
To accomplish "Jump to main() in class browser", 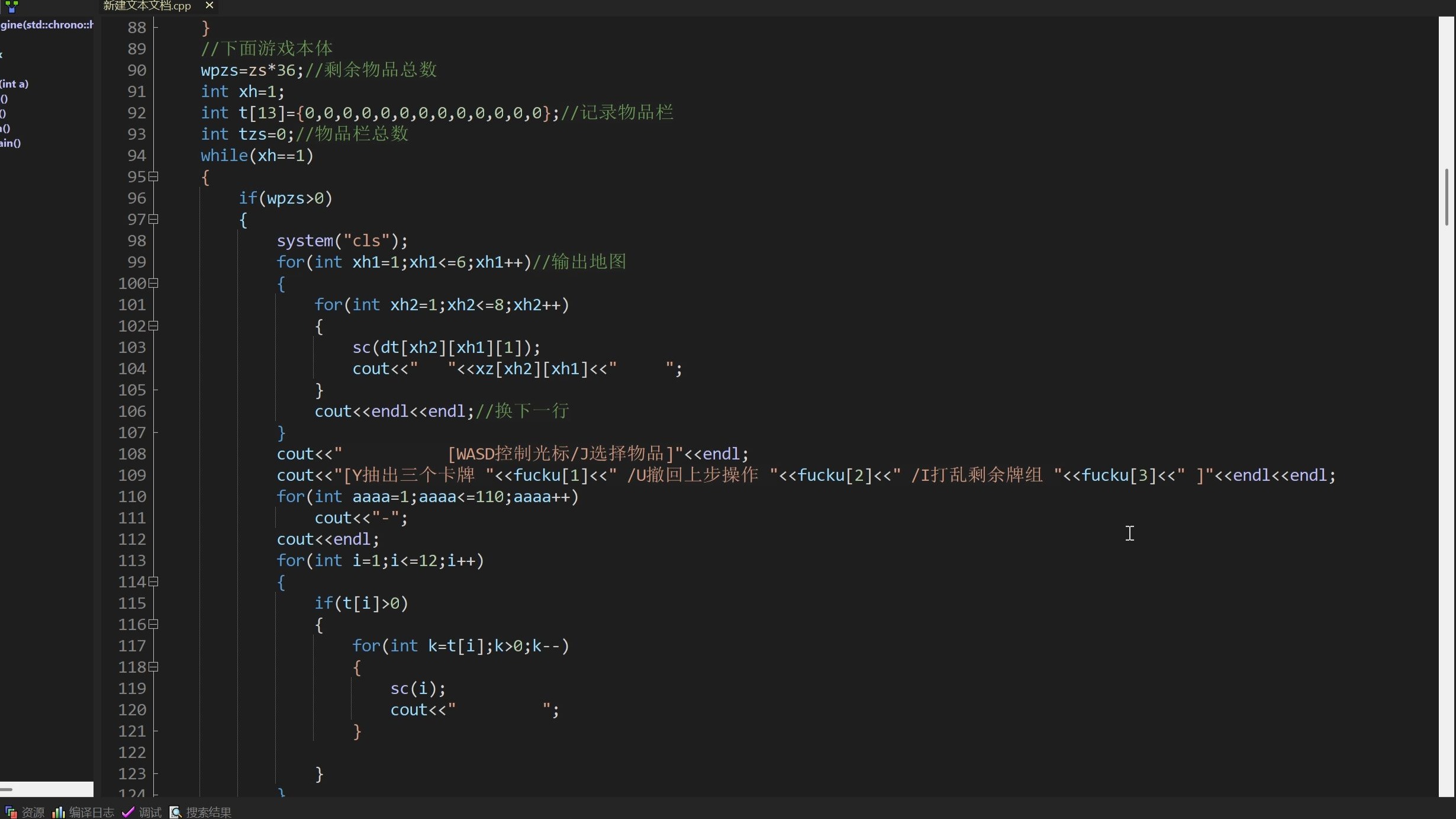I will (x=11, y=143).
